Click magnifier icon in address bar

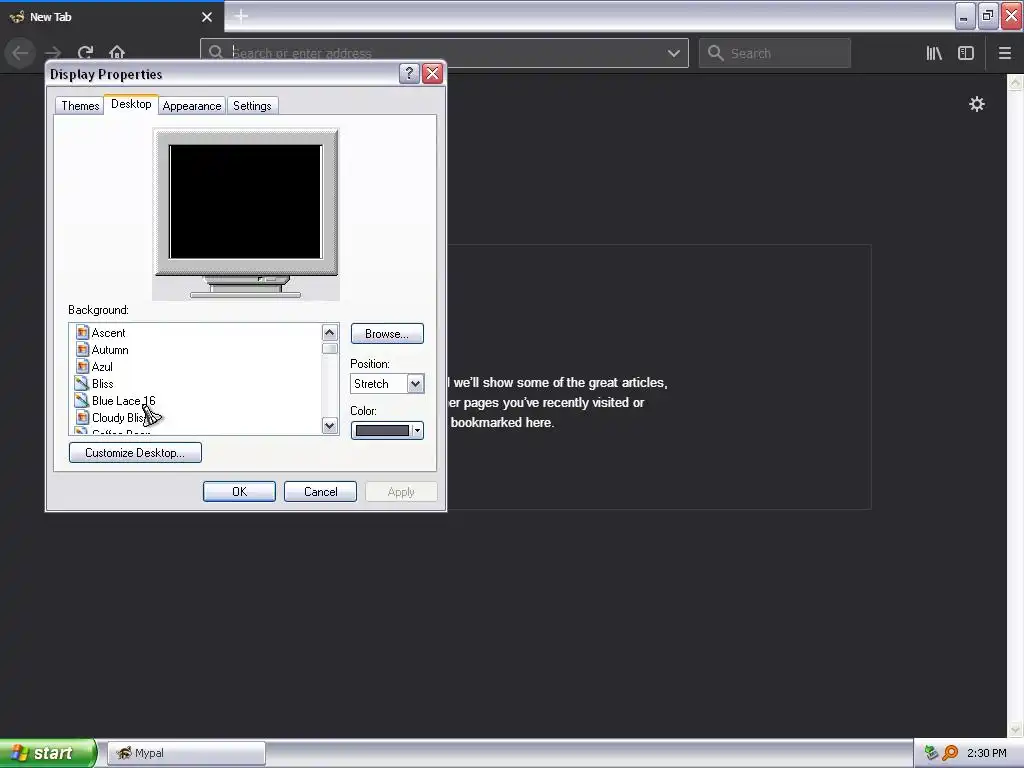pyautogui.click(x=216, y=52)
